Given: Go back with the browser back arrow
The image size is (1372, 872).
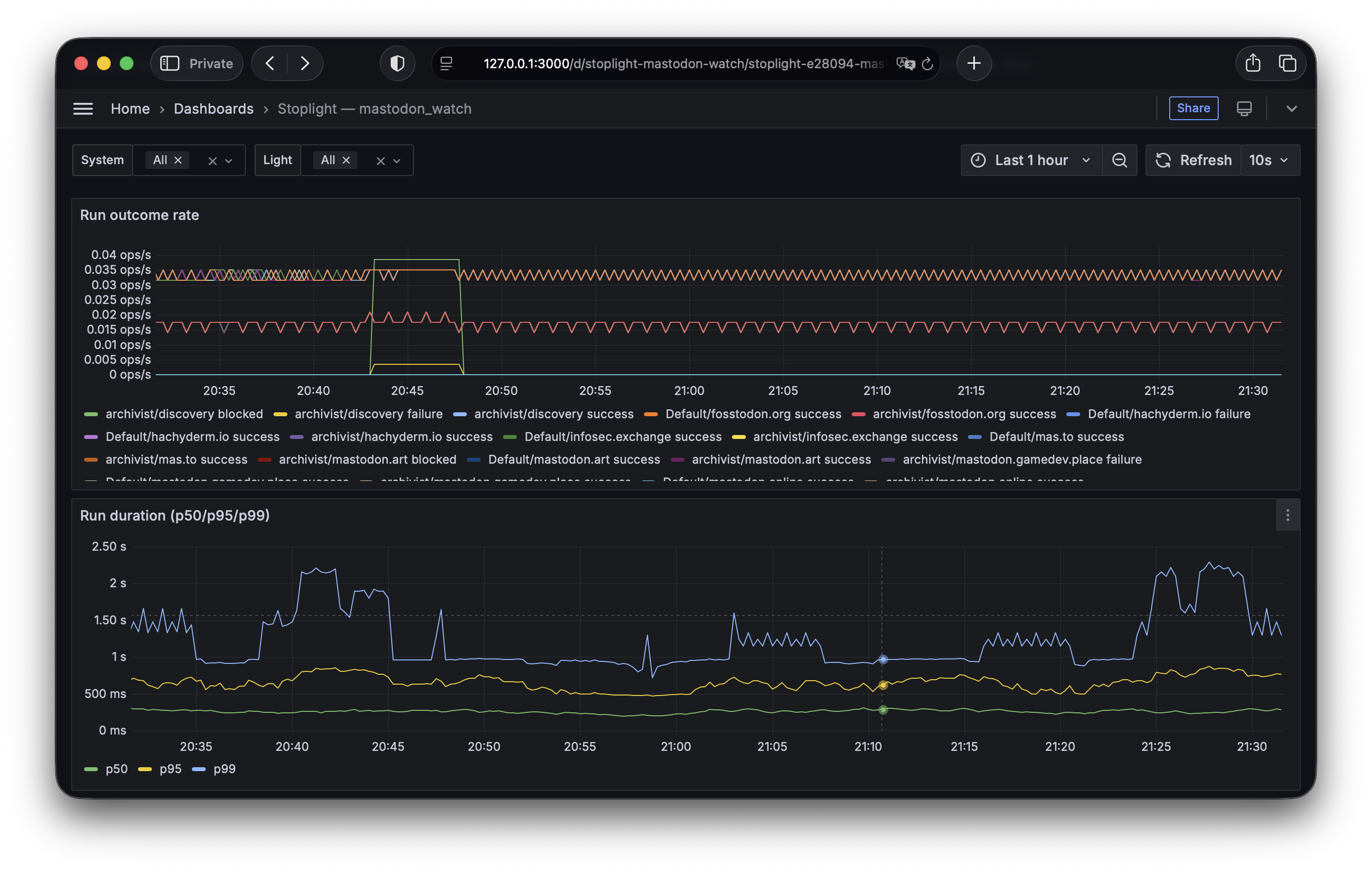Looking at the screenshot, I should click(270, 63).
